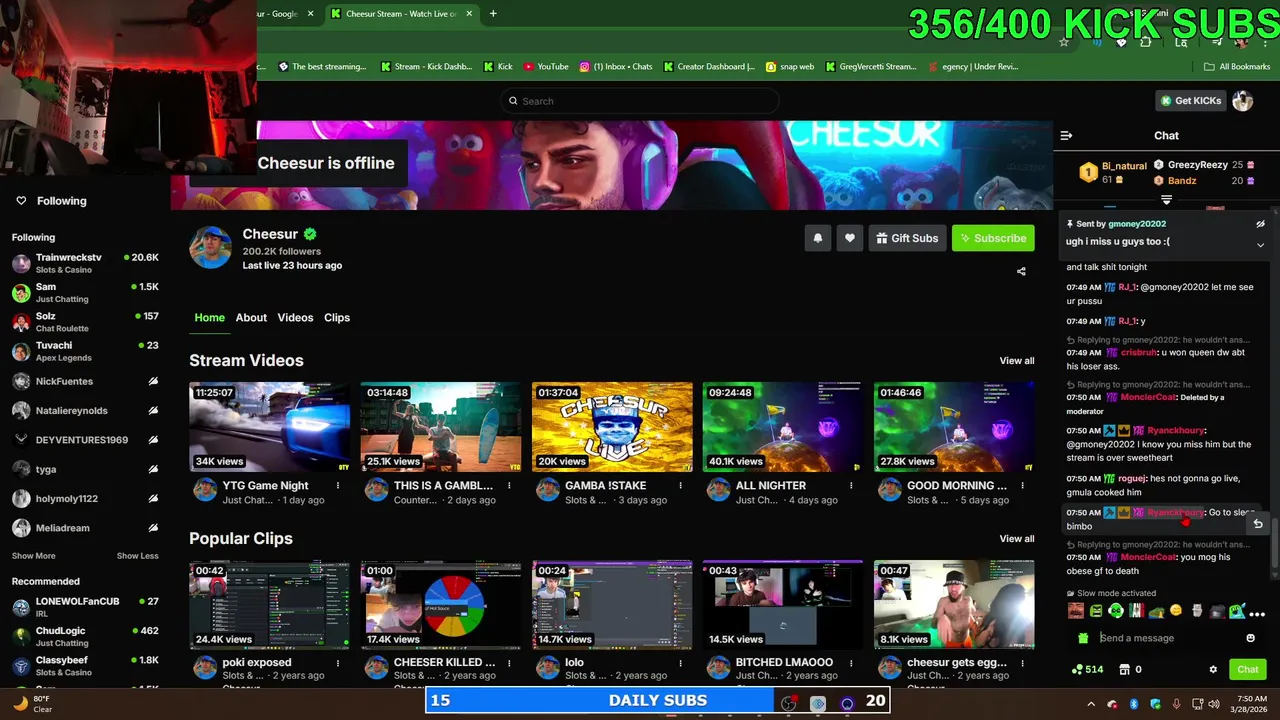Click the Following heart icon in the sidebar

tap(21, 201)
